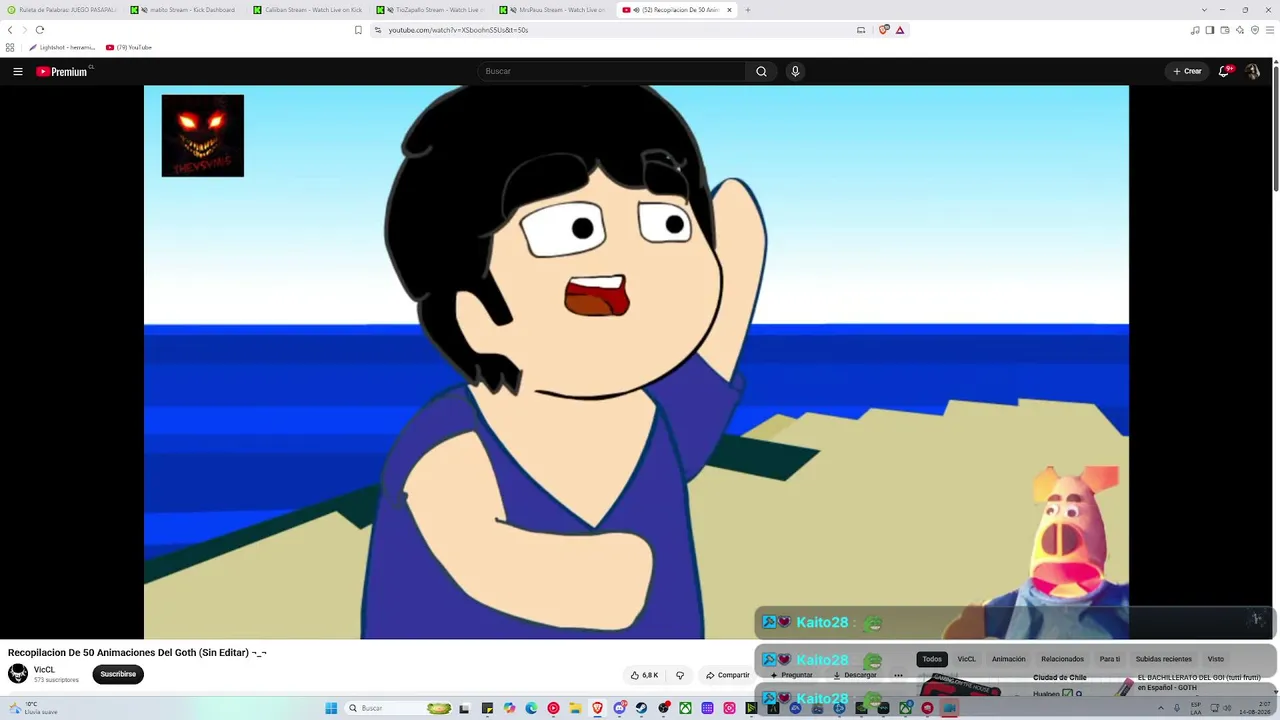Switch to the Caliban Stream tab
This screenshot has width=1280, height=720.
(x=308, y=10)
